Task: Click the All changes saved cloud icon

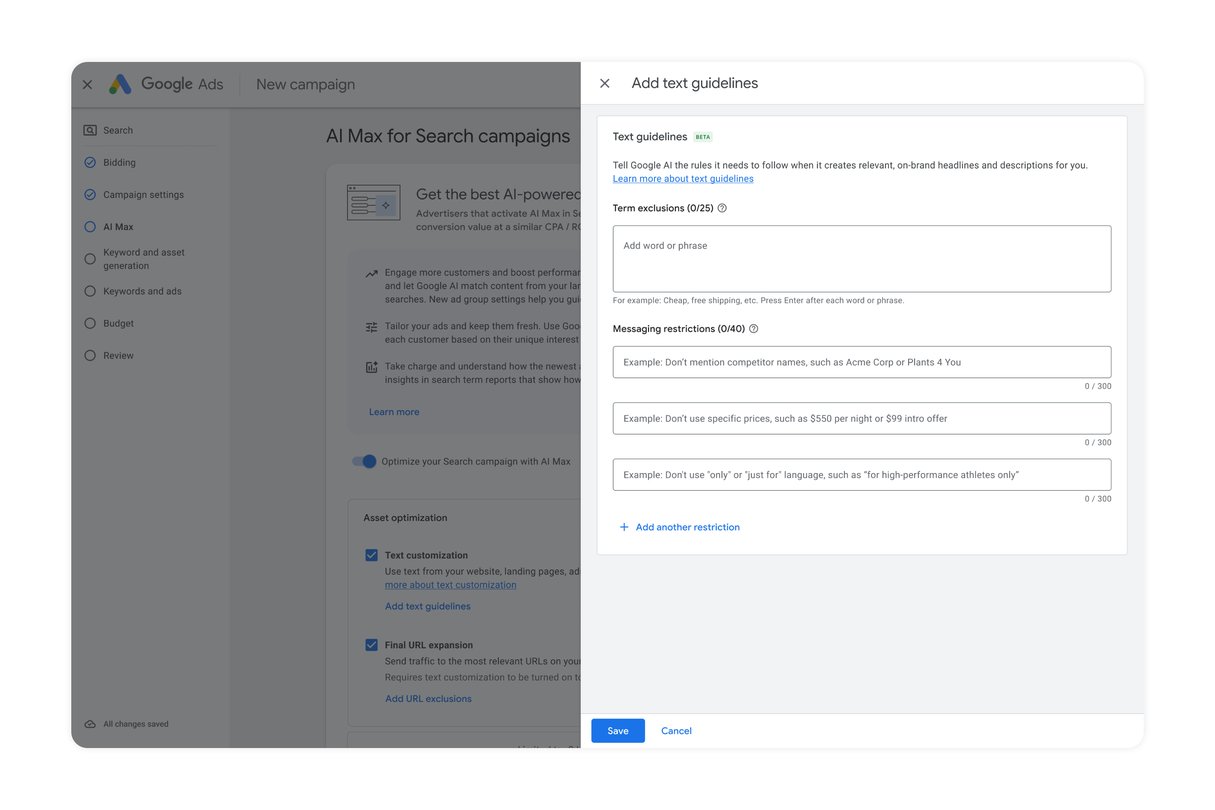Action: [89, 723]
